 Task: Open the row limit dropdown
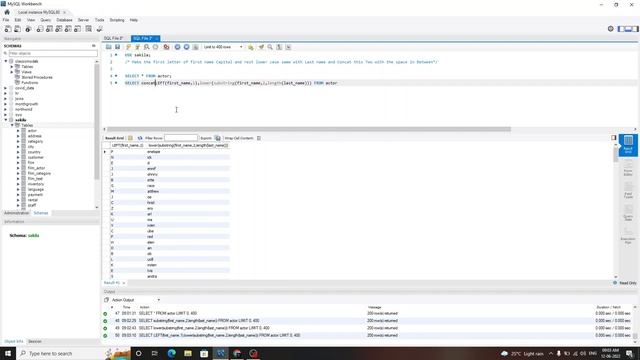[x=223, y=47]
